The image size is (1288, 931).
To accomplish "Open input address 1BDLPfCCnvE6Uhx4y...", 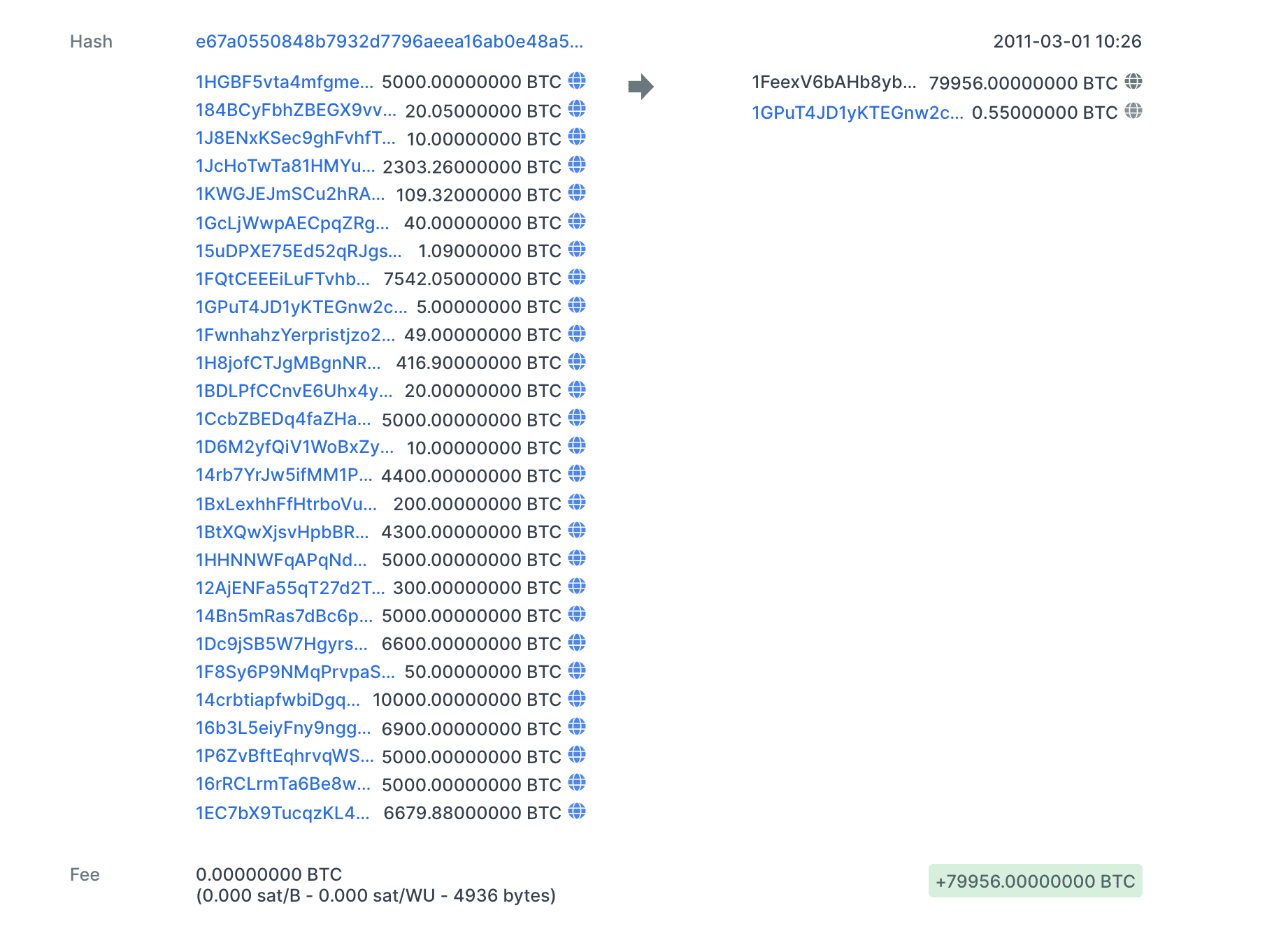I will (x=294, y=391).
